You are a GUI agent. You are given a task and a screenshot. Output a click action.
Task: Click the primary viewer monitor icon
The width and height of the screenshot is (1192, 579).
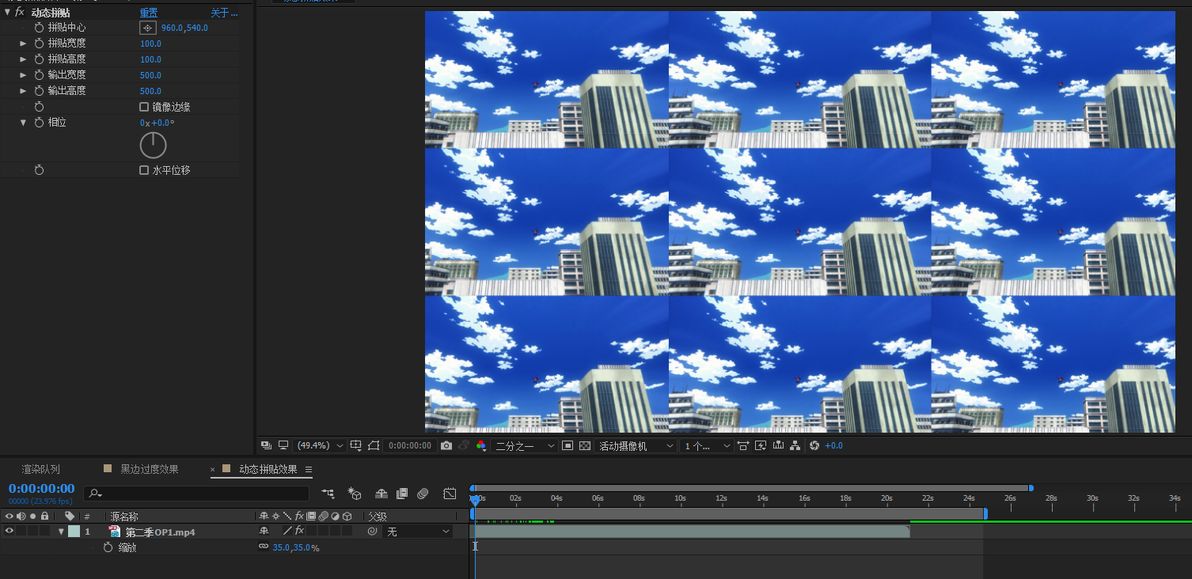click(283, 445)
